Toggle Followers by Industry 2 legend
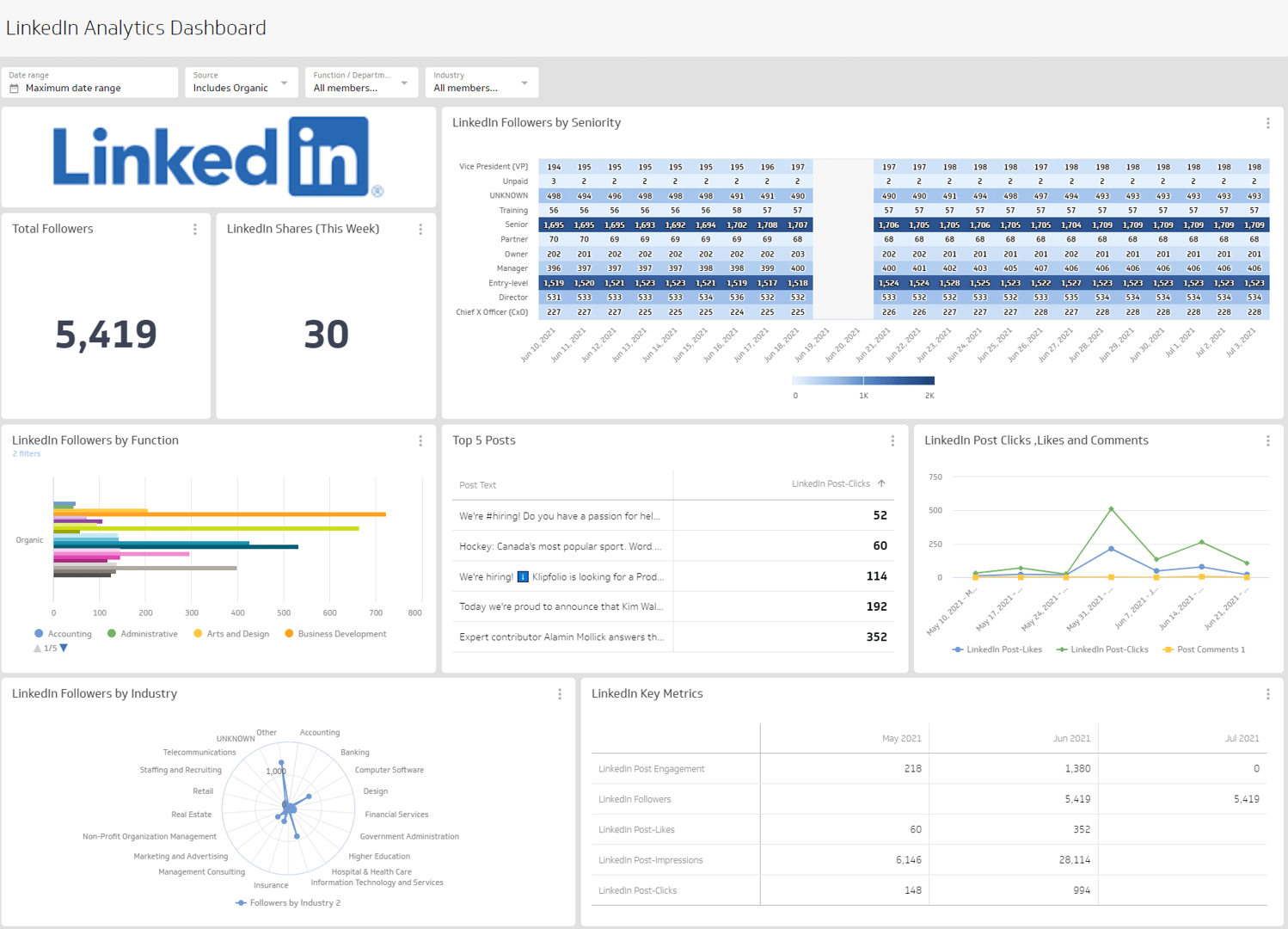 288,902
